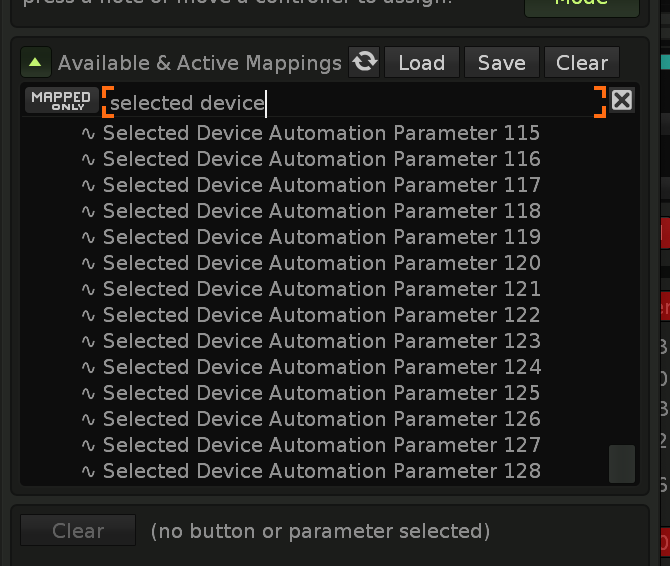Clear all mappings in the header
Viewport: 670px width, 566px height.
[581, 63]
